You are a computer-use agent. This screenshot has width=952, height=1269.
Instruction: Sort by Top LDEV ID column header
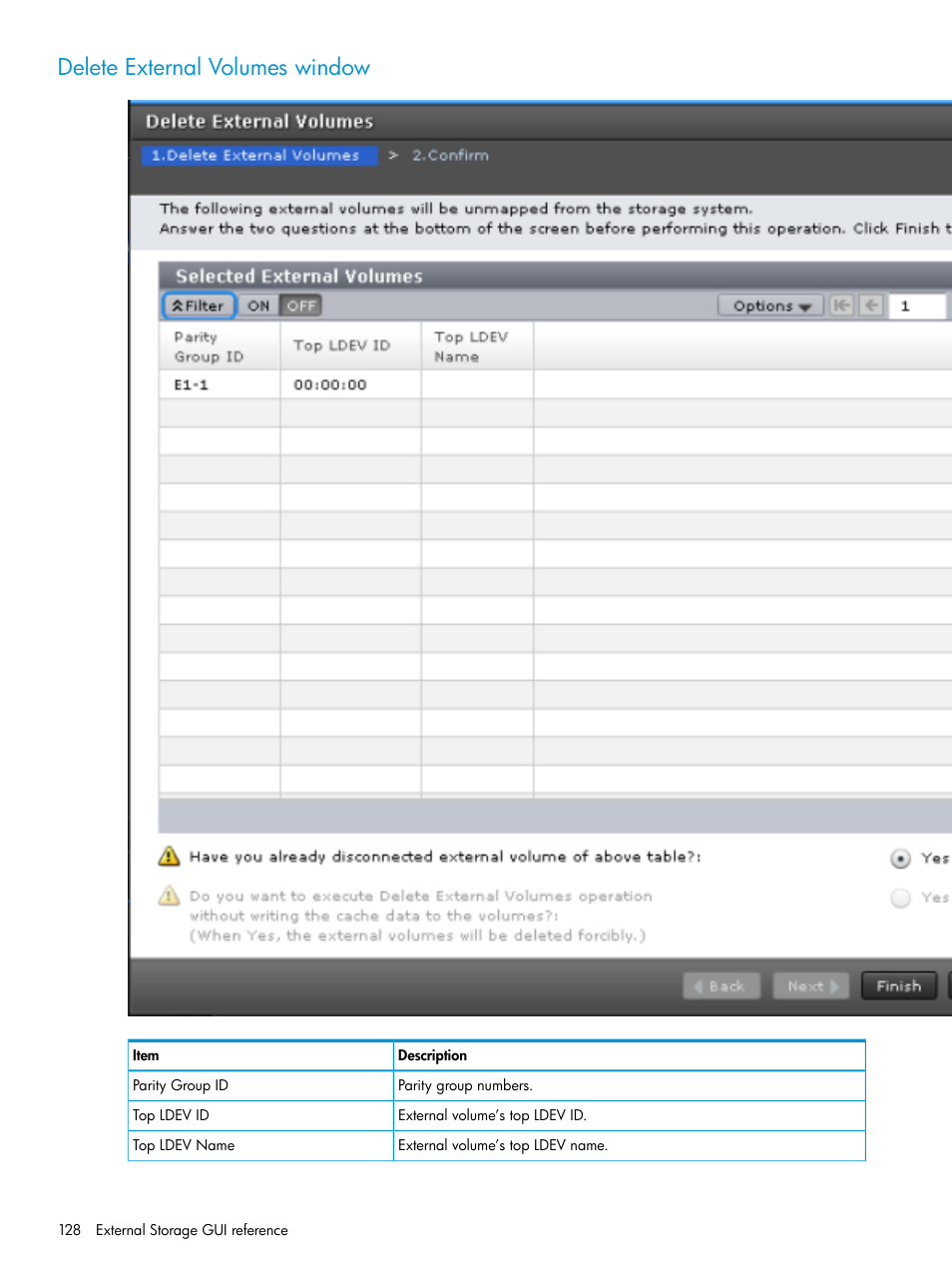pos(350,346)
